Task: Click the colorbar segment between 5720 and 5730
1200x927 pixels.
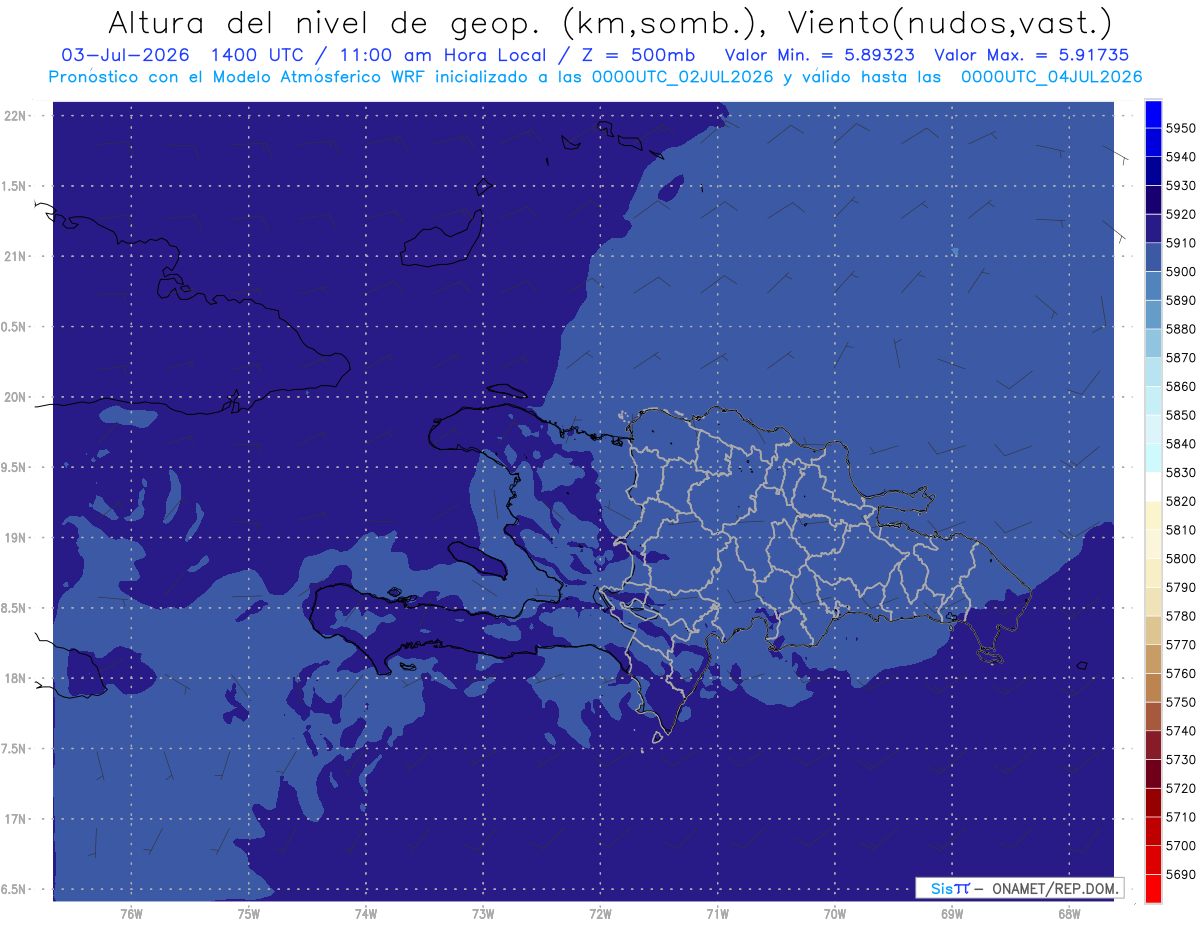Action: 1153,774
